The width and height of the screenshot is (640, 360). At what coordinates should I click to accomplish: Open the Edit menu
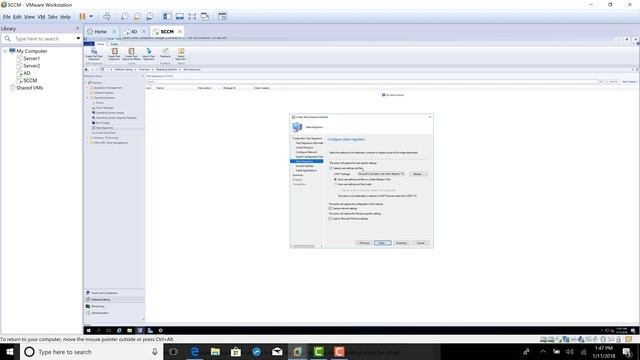(x=17, y=17)
